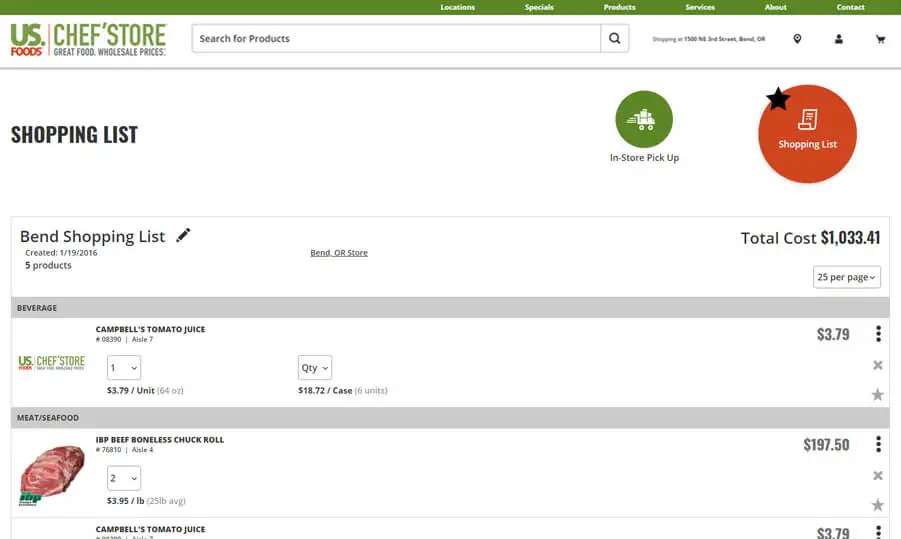Open the Contact menu
This screenshot has height=539, width=901.
850,7
